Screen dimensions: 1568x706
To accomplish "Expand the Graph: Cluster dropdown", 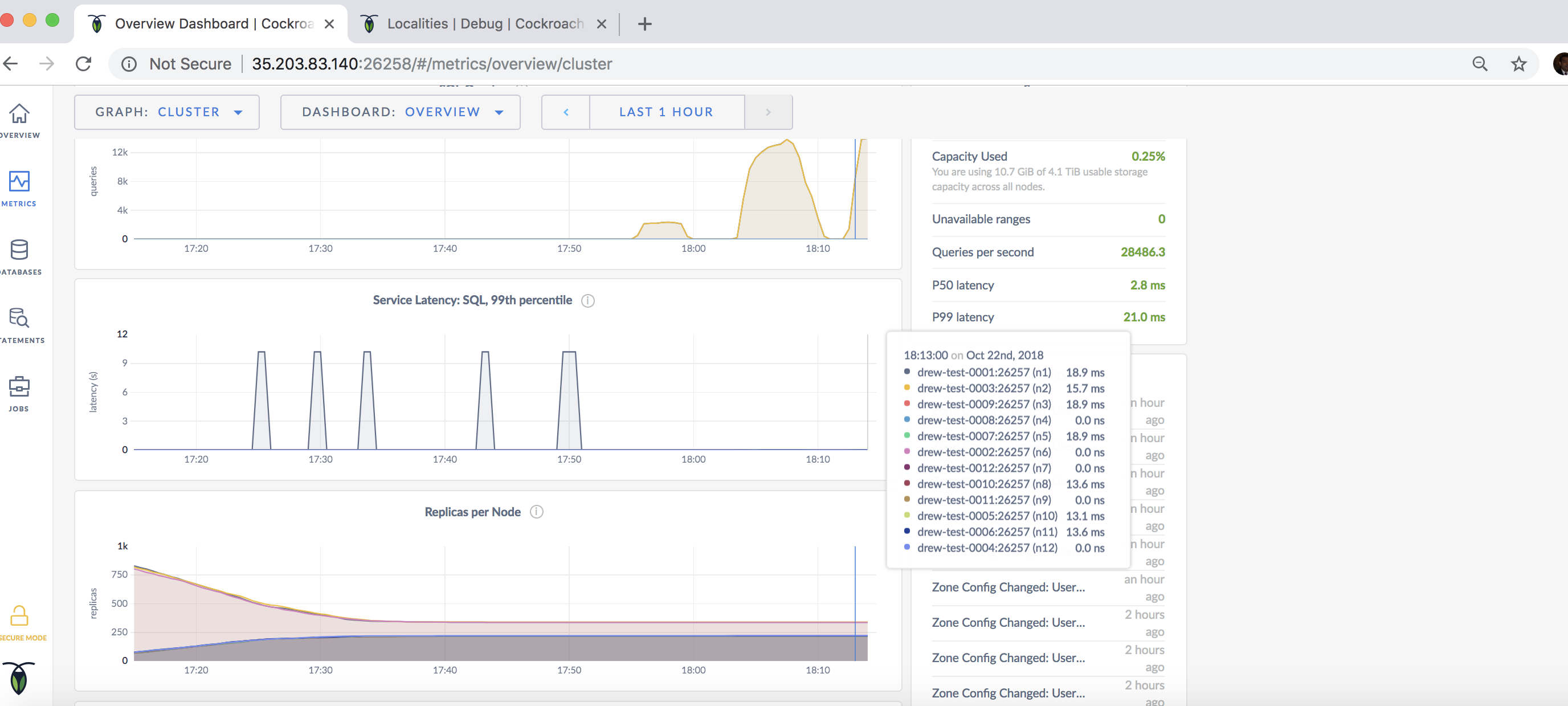I will (167, 112).
